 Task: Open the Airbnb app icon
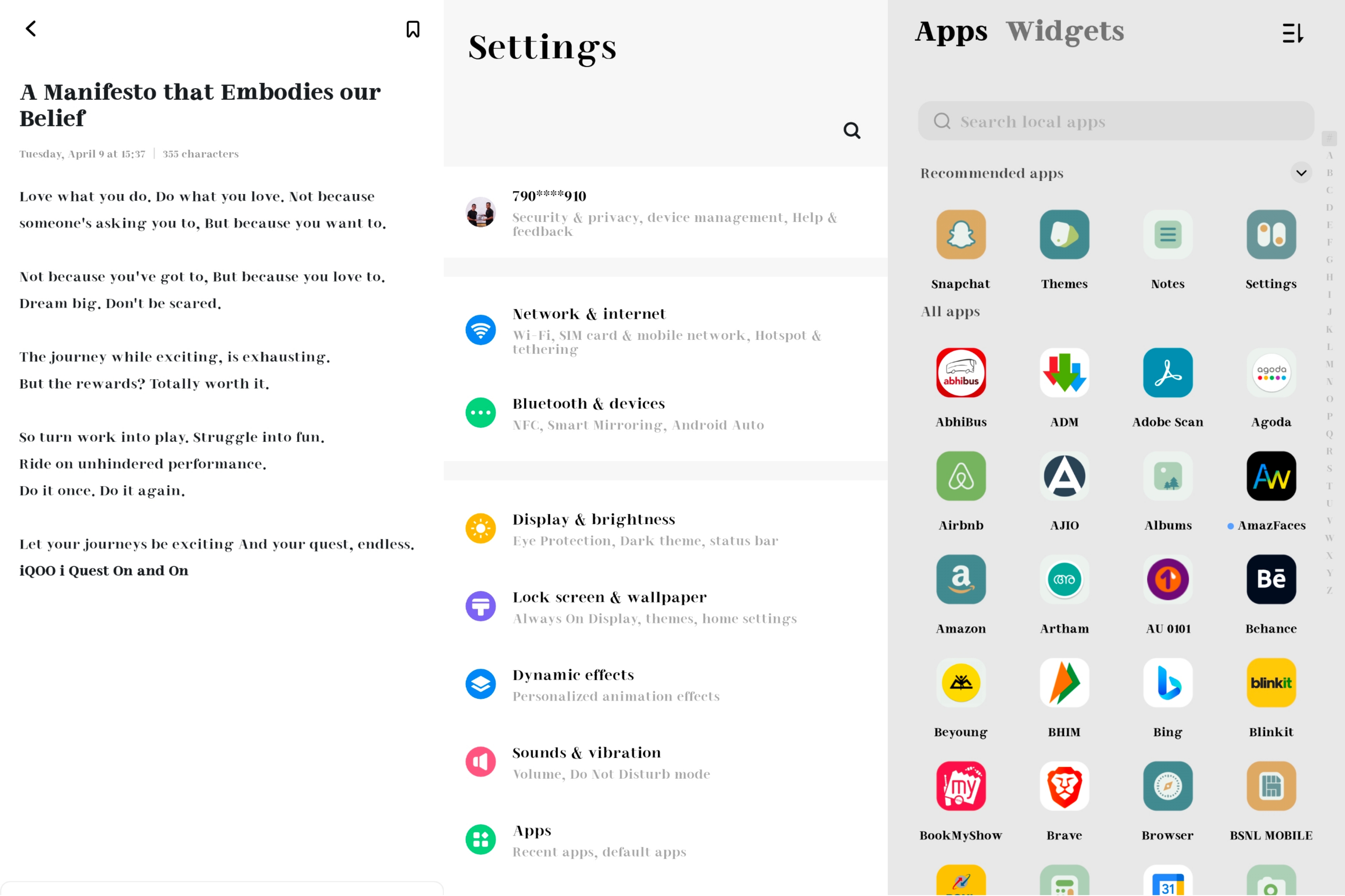tap(961, 476)
